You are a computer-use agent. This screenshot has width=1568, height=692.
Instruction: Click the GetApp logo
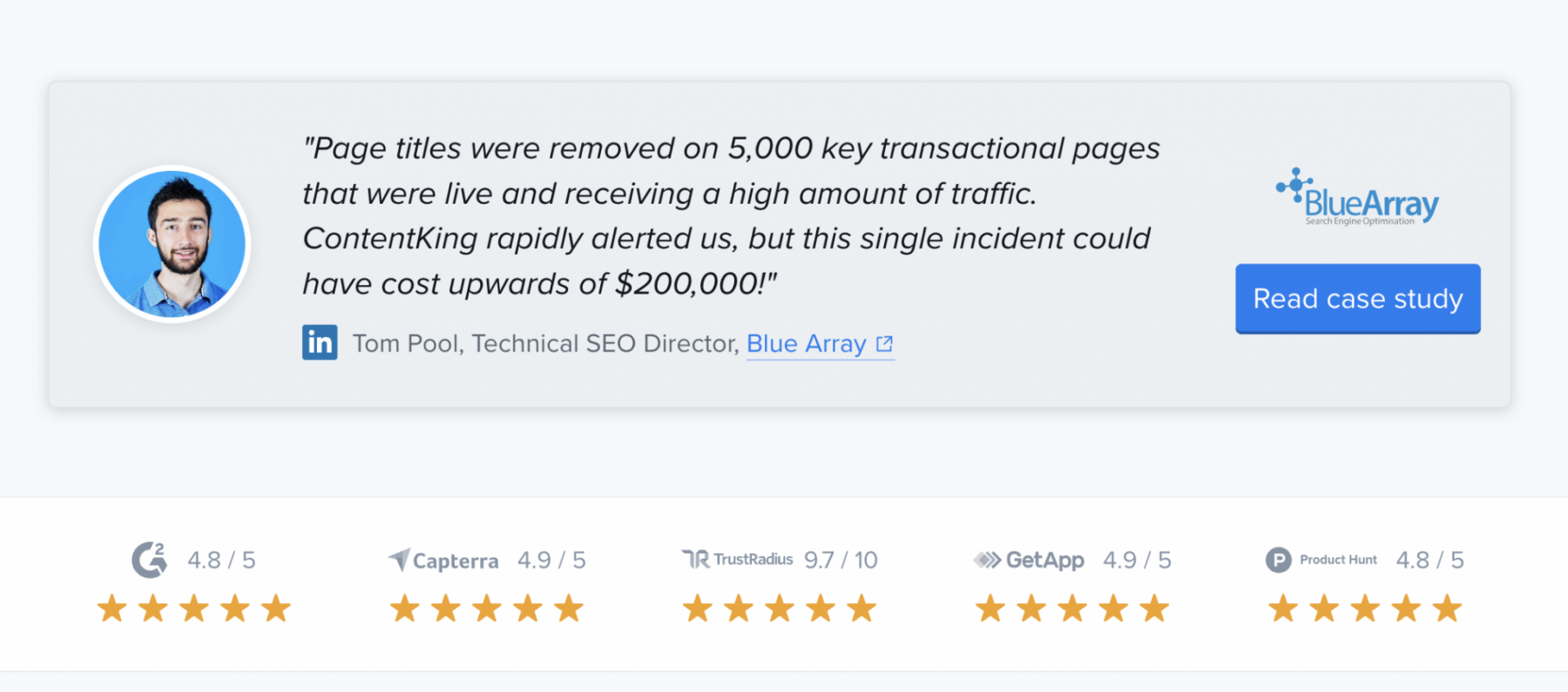click(1029, 560)
